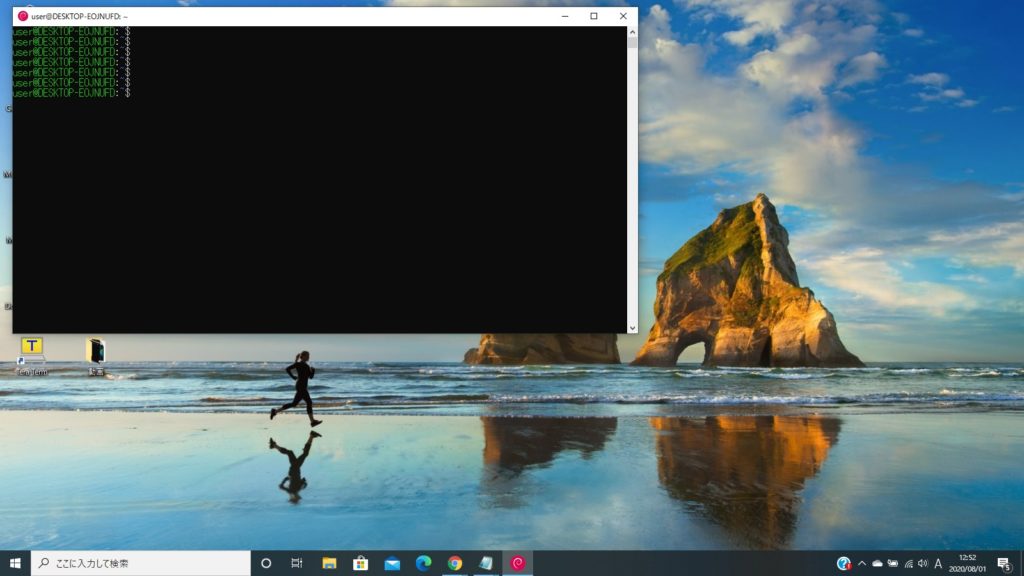Open the Wi-Fi network tray icon
The height and width of the screenshot is (576, 1024).
click(x=908, y=563)
